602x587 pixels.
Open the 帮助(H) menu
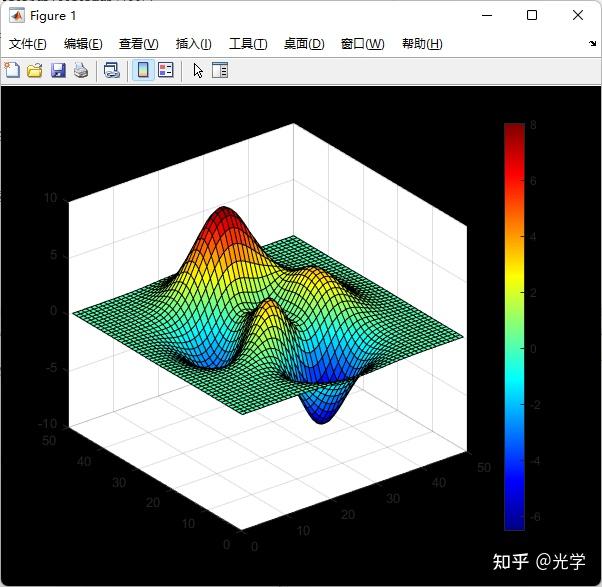(422, 44)
